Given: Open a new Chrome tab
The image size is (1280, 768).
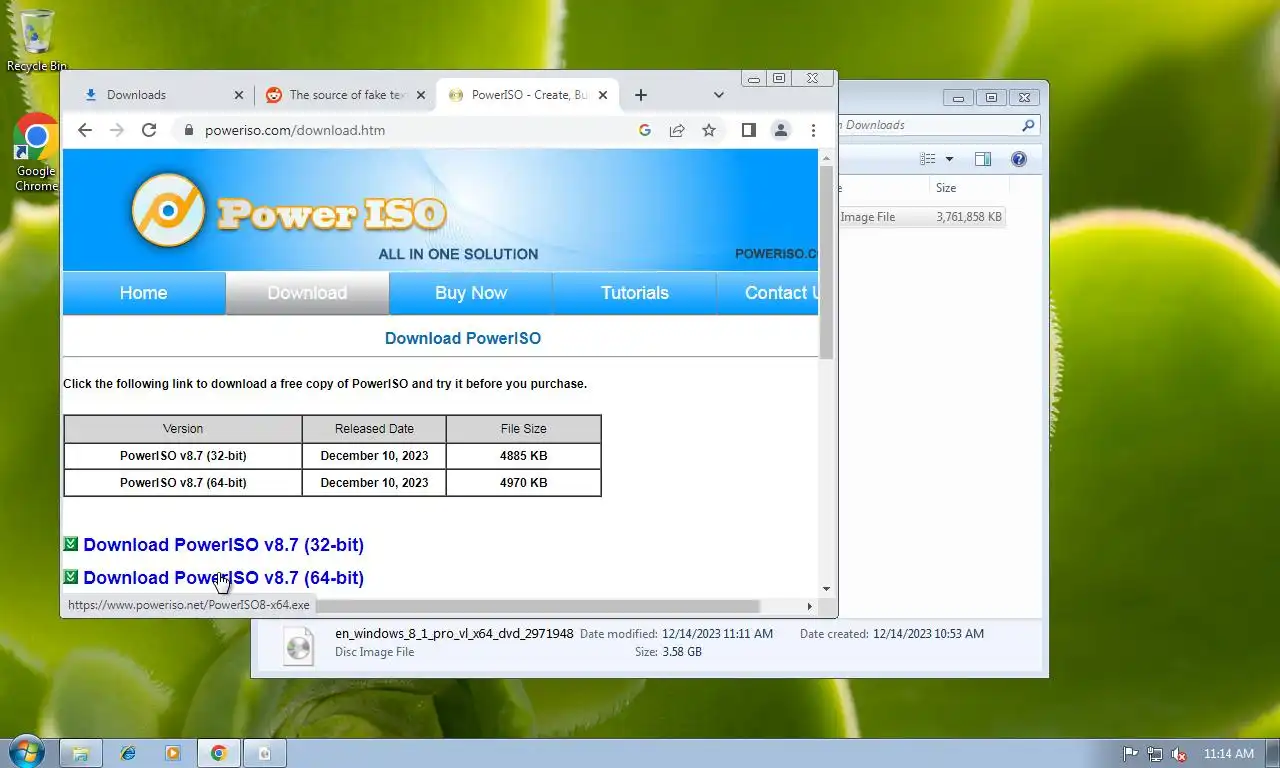Looking at the screenshot, I should (x=641, y=95).
